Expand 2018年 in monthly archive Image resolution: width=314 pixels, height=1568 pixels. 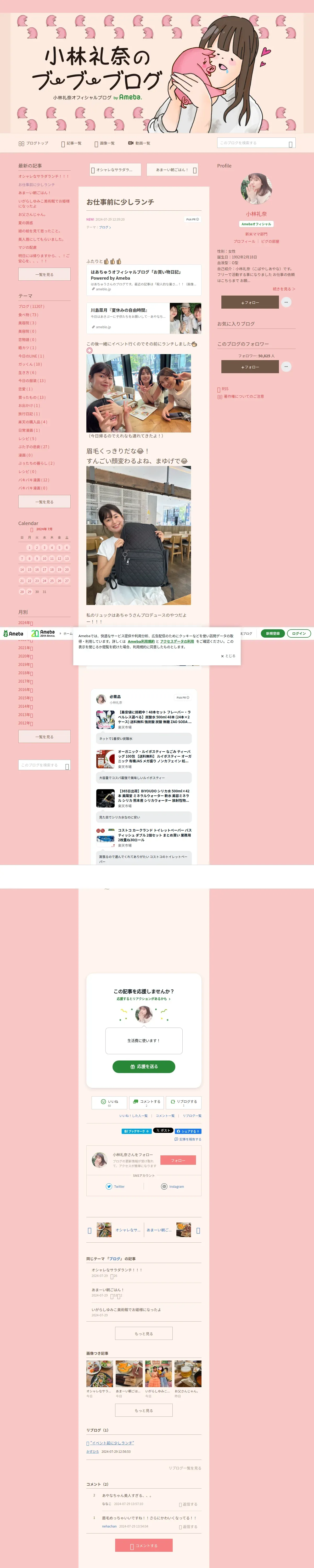pyautogui.click(x=26, y=673)
